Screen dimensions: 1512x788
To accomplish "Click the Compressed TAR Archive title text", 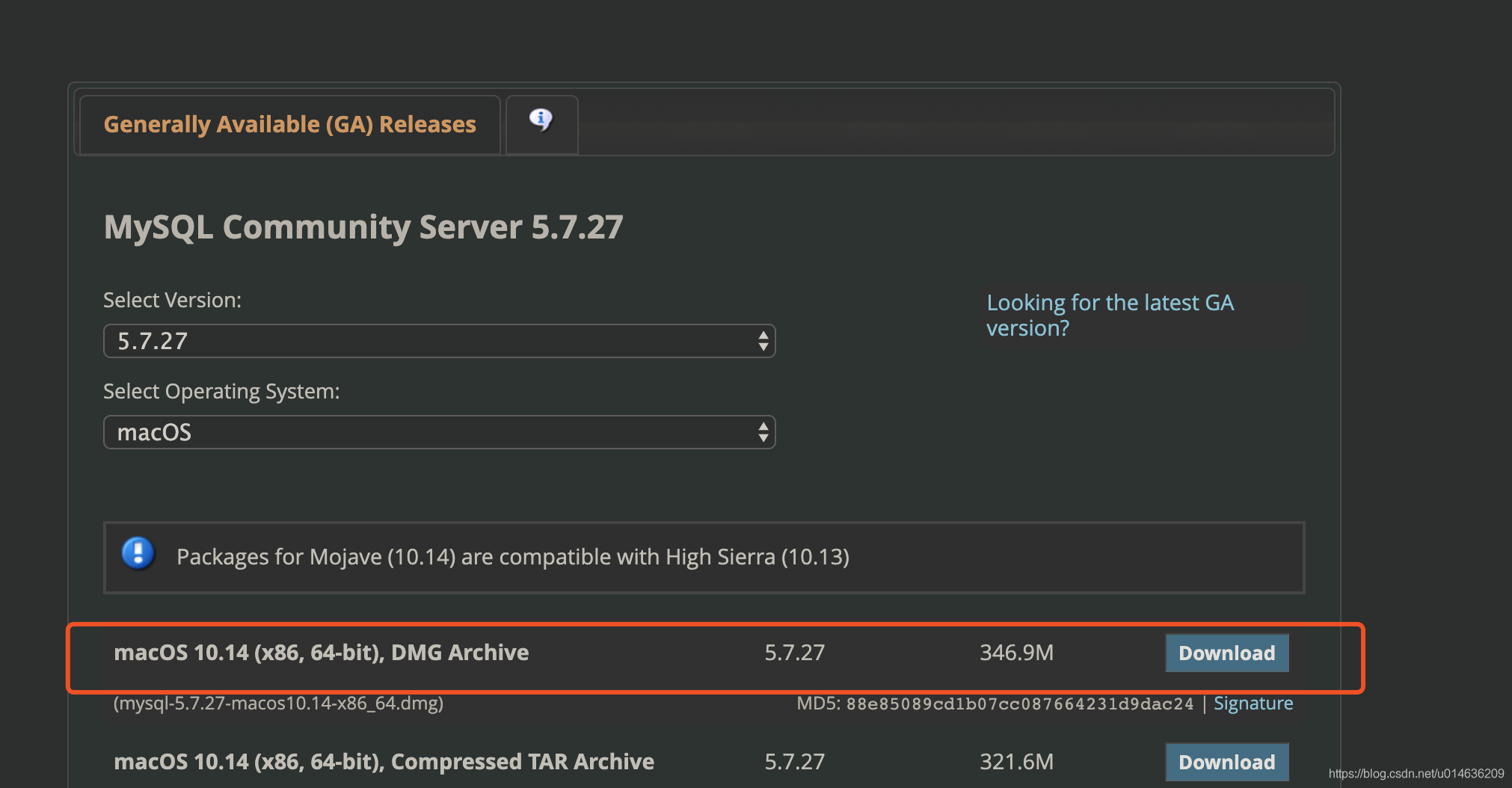I will coord(384,762).
